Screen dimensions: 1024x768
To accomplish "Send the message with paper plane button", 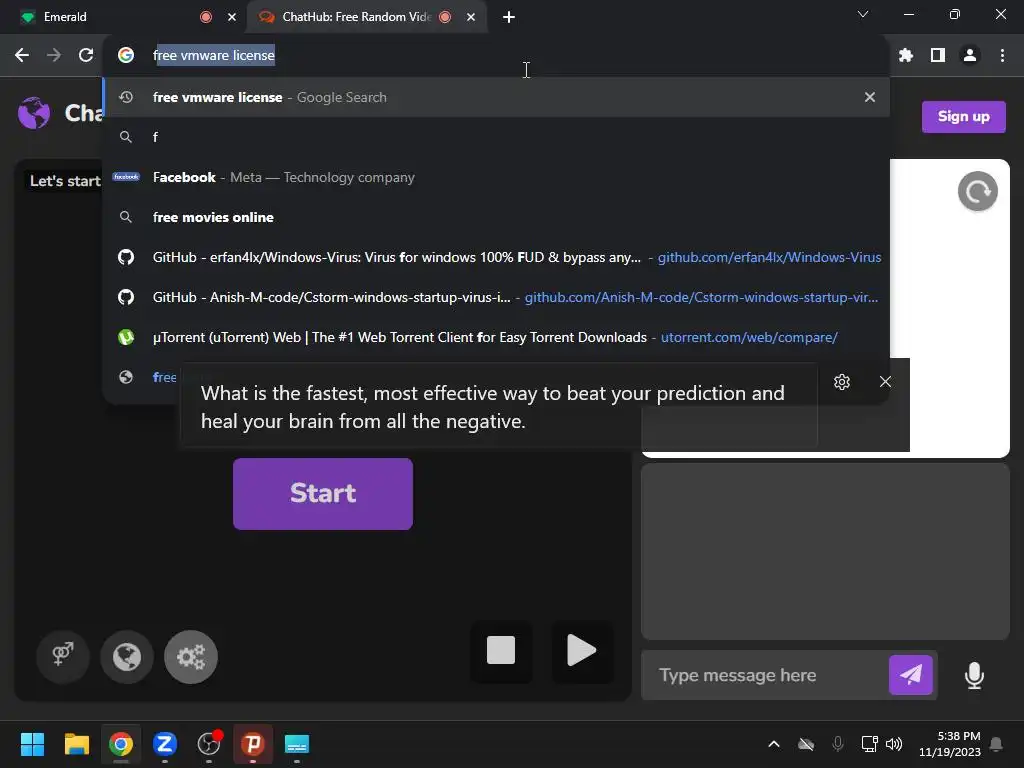I will 911,675.
